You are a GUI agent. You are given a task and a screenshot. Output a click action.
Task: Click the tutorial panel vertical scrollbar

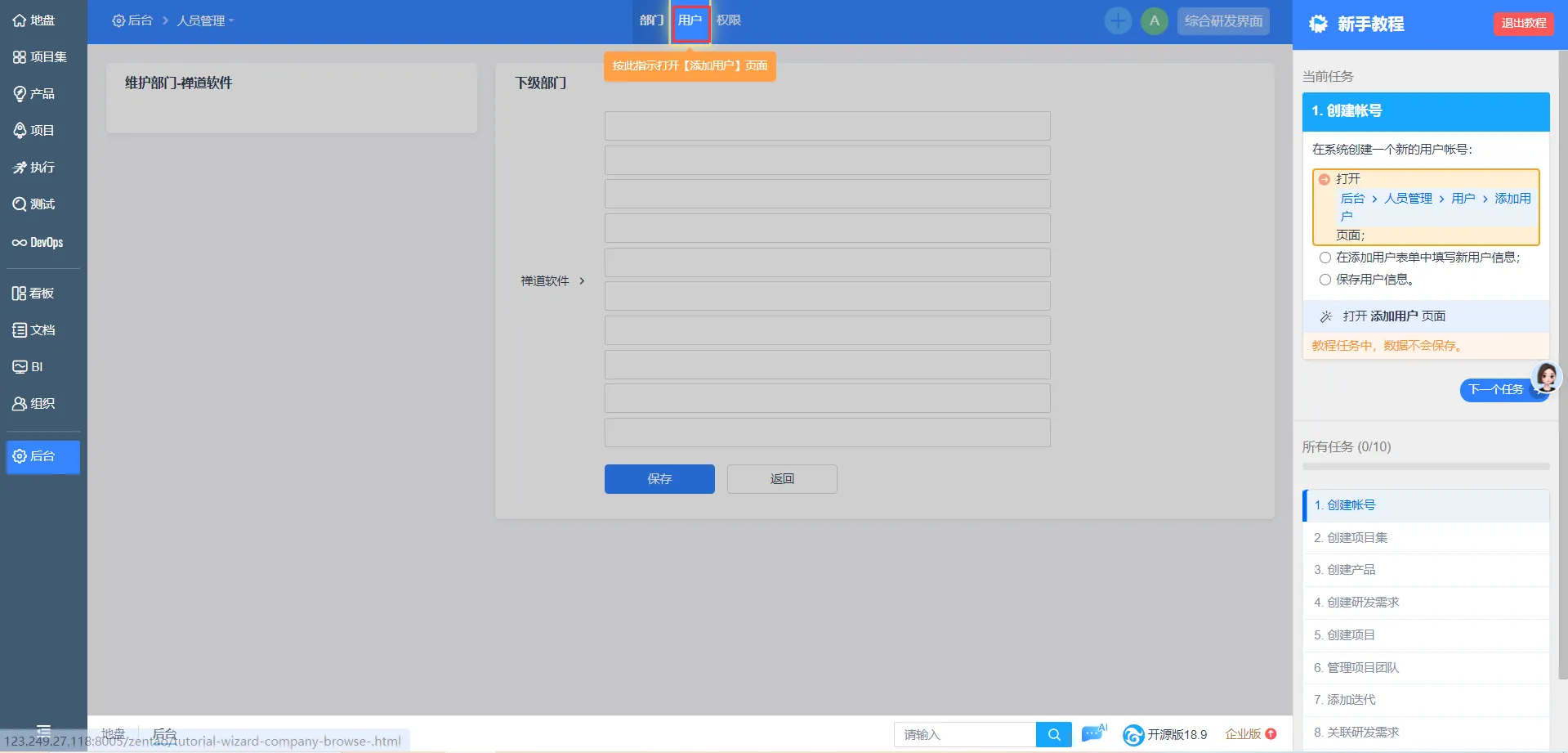[1563, 364]
